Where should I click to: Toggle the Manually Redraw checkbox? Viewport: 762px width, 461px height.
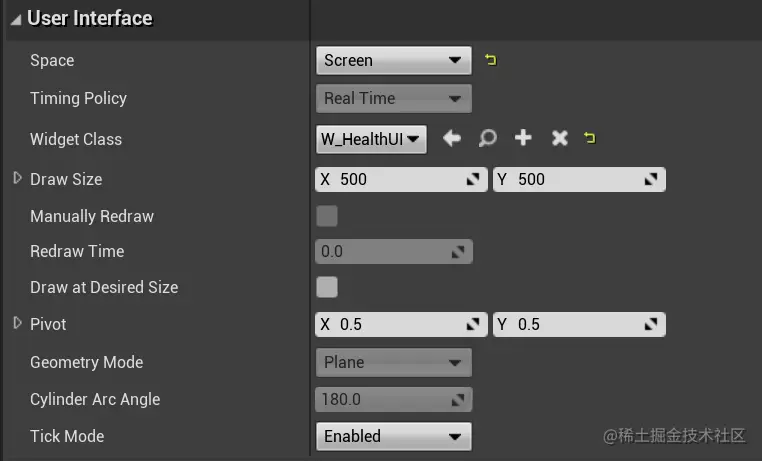(327, 216)
